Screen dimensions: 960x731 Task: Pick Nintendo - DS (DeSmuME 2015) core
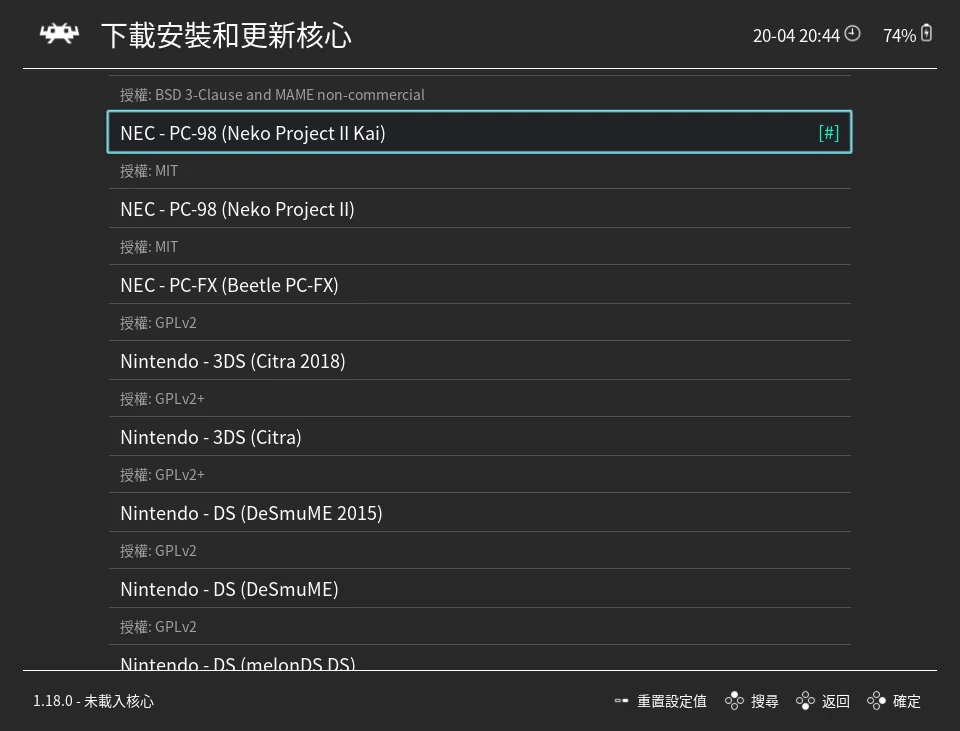pos(479,512)
